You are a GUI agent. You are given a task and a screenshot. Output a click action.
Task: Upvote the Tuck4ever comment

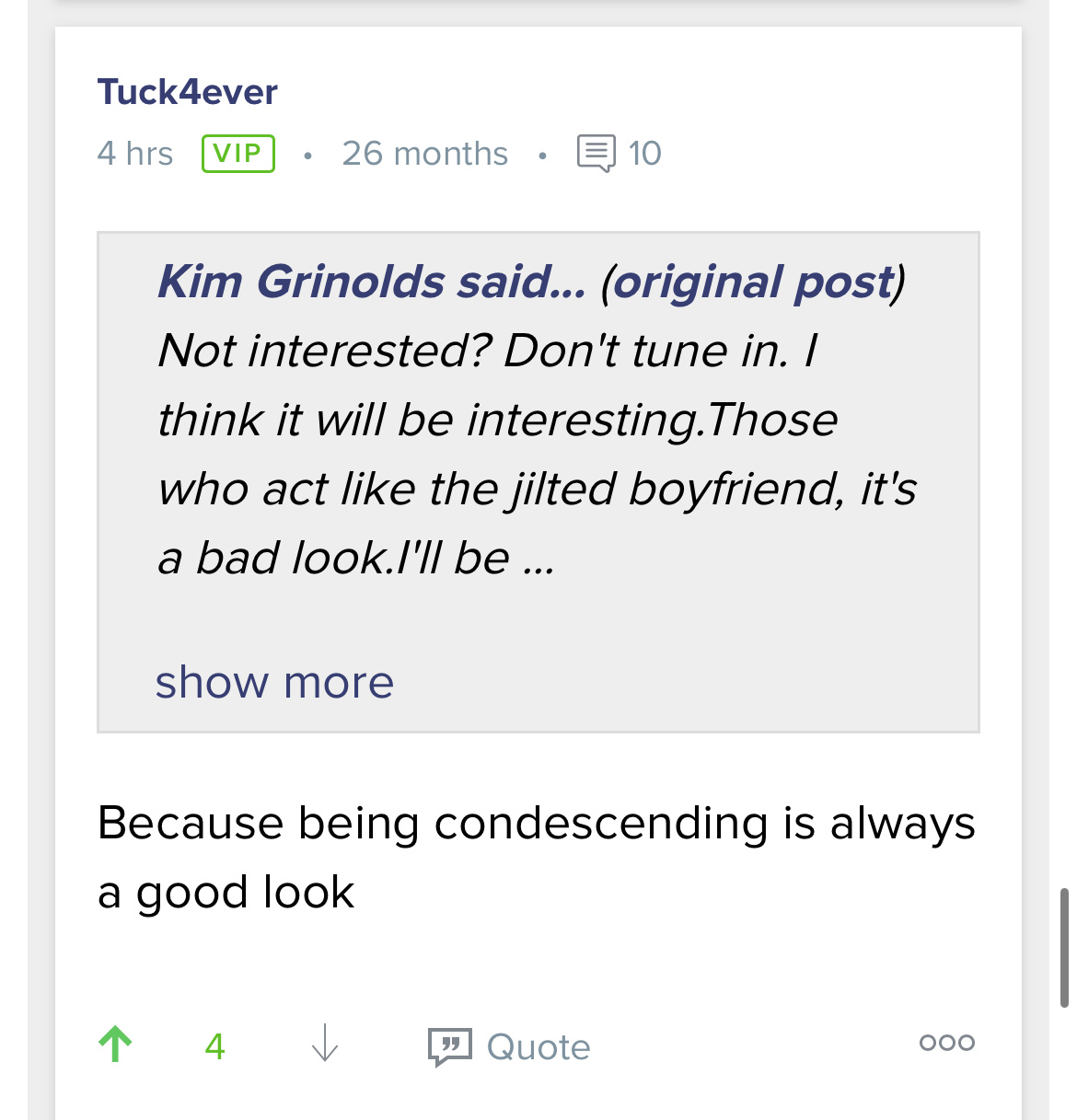point(115,1045)
